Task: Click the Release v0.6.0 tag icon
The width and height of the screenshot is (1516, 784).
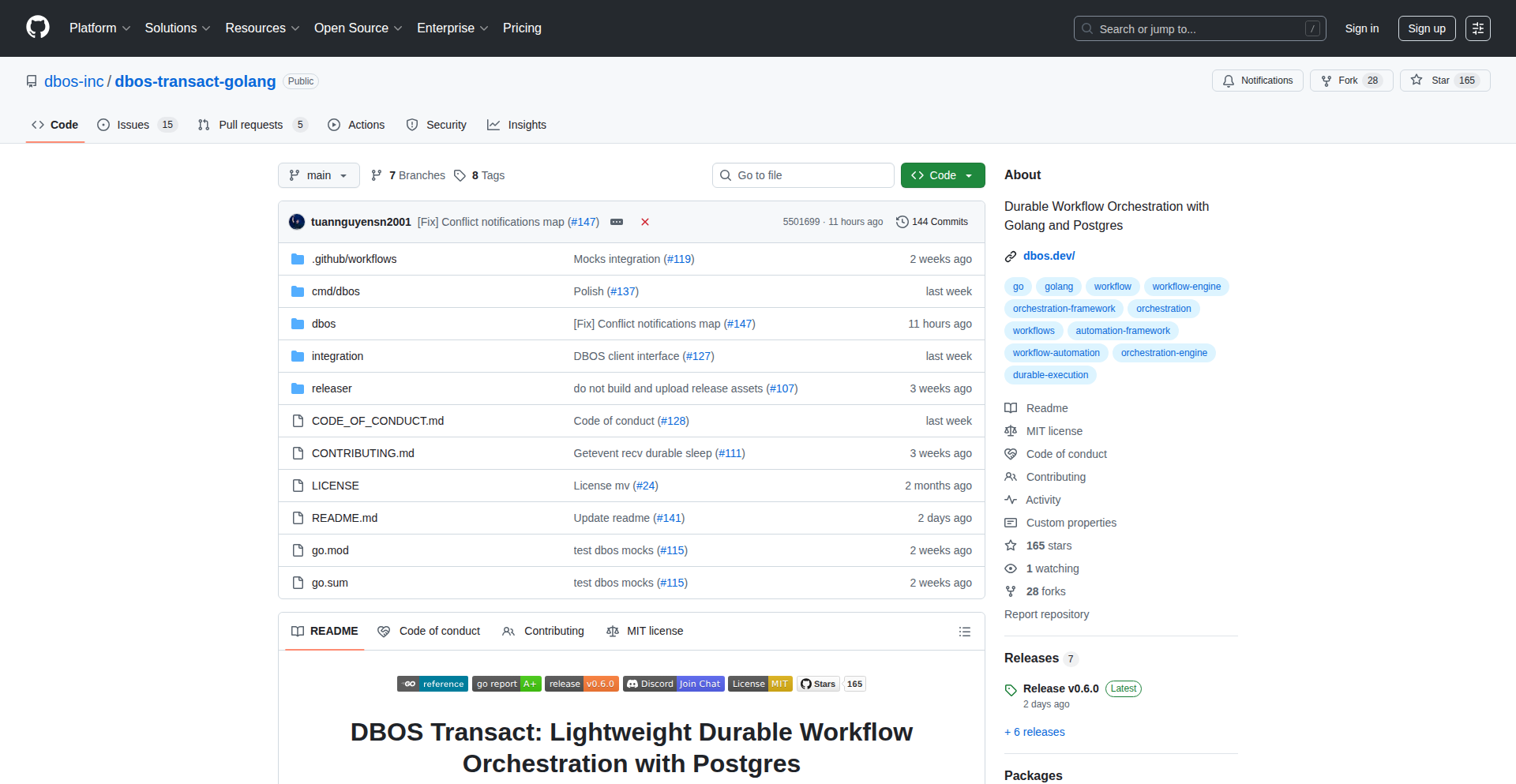Action: [1011, 690]
